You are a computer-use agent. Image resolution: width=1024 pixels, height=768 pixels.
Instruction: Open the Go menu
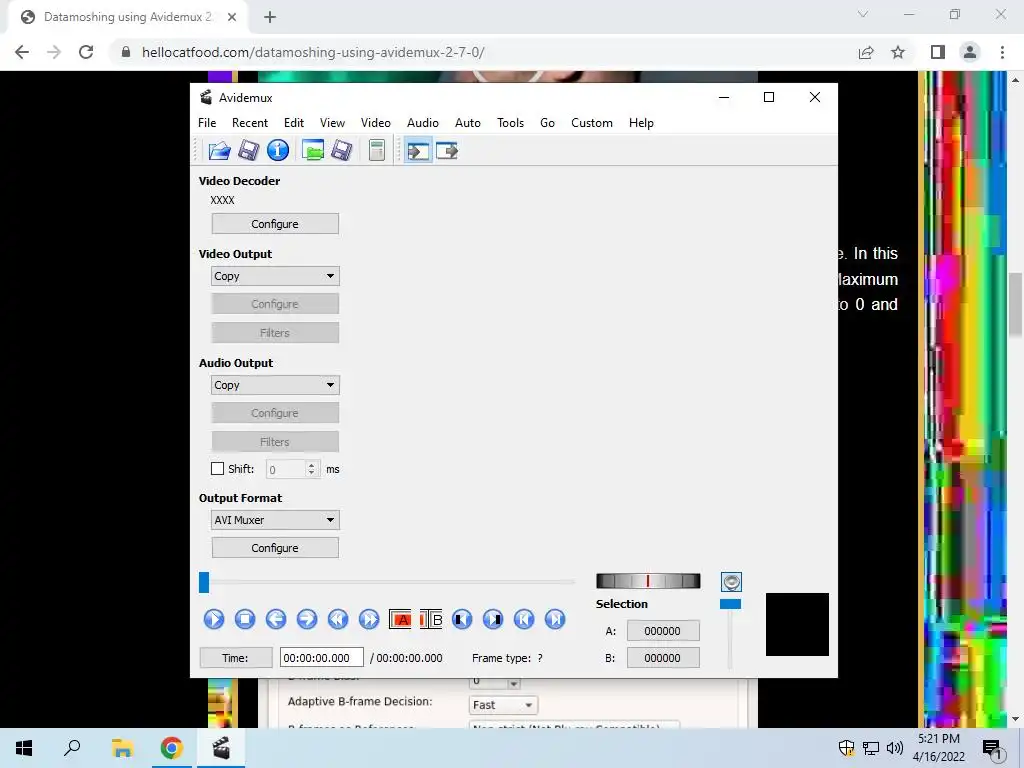[547, 123]
